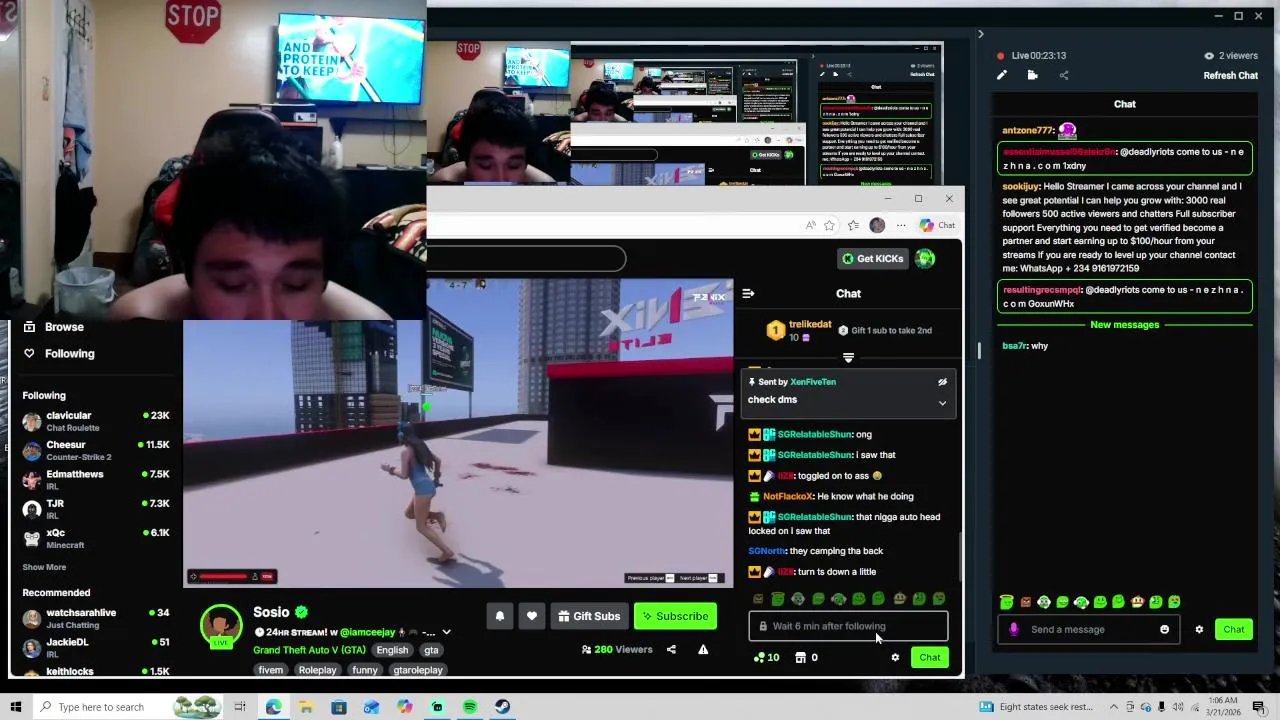Viewport: 1280px width, 720px height.
Task: Select the 'Roleplay' tag
Action: [317, 670]
